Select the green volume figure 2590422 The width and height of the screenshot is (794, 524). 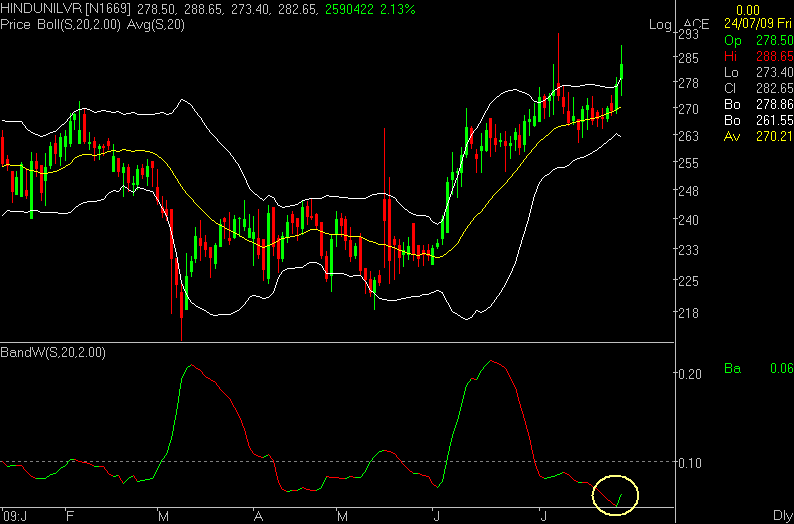click(351, 10)
